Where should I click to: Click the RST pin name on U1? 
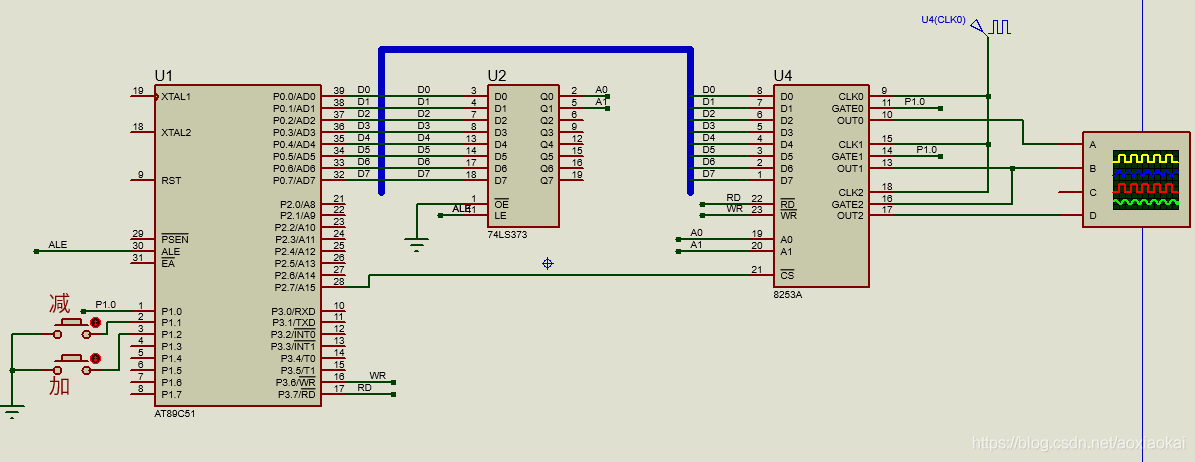pos(171,181)
